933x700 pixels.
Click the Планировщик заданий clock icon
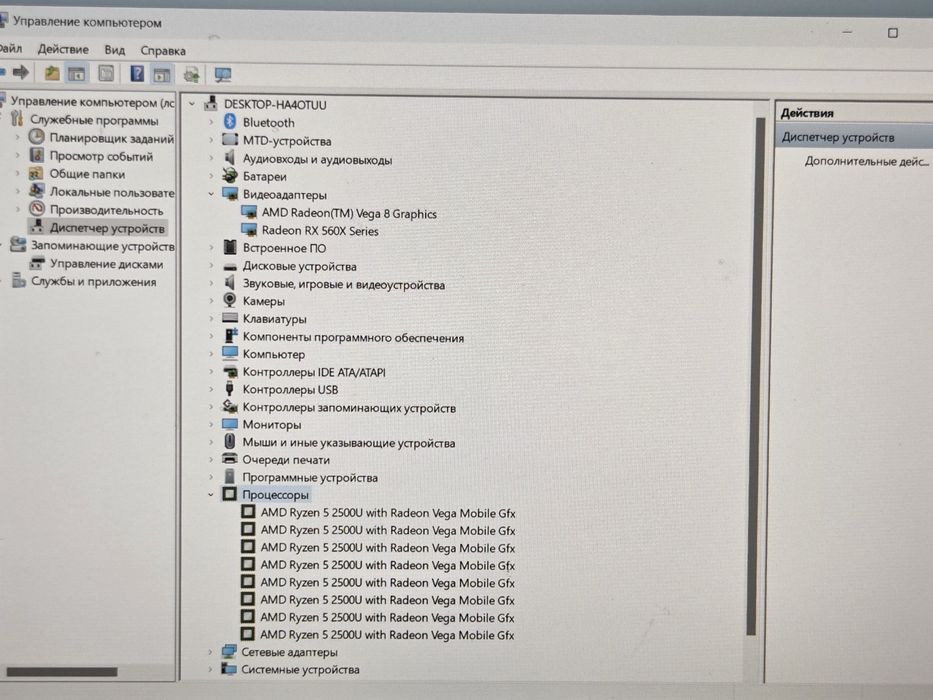point(36,138)
